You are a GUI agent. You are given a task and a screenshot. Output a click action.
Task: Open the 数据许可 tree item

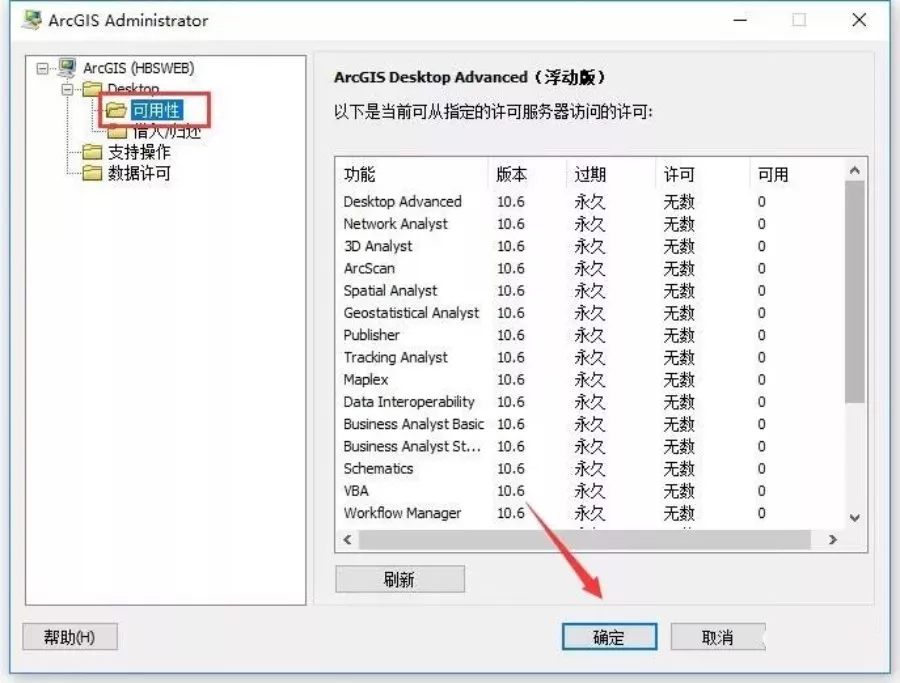coord(139,173)
